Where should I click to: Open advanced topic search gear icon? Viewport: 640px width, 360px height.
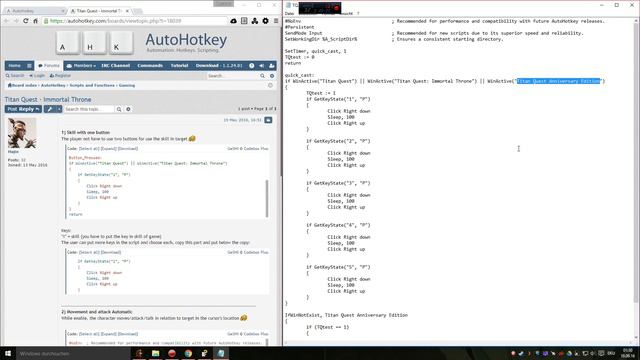tap(128, 109)
